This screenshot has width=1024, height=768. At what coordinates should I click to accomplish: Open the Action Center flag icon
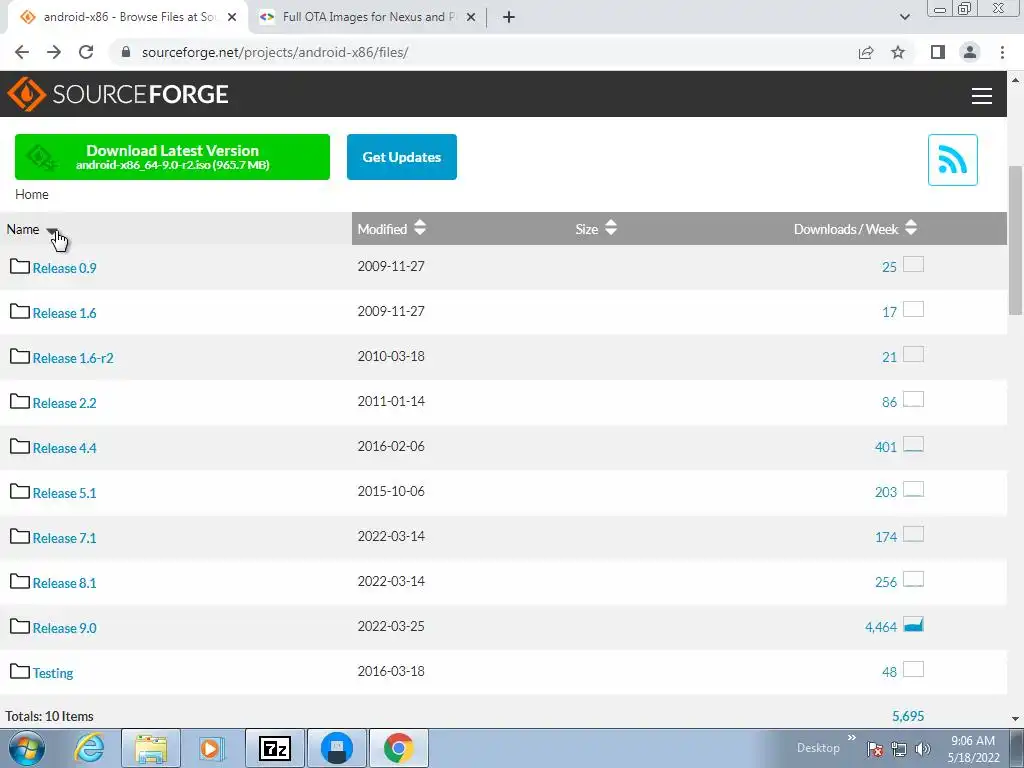pyautogui.click(x=875, y=749)
